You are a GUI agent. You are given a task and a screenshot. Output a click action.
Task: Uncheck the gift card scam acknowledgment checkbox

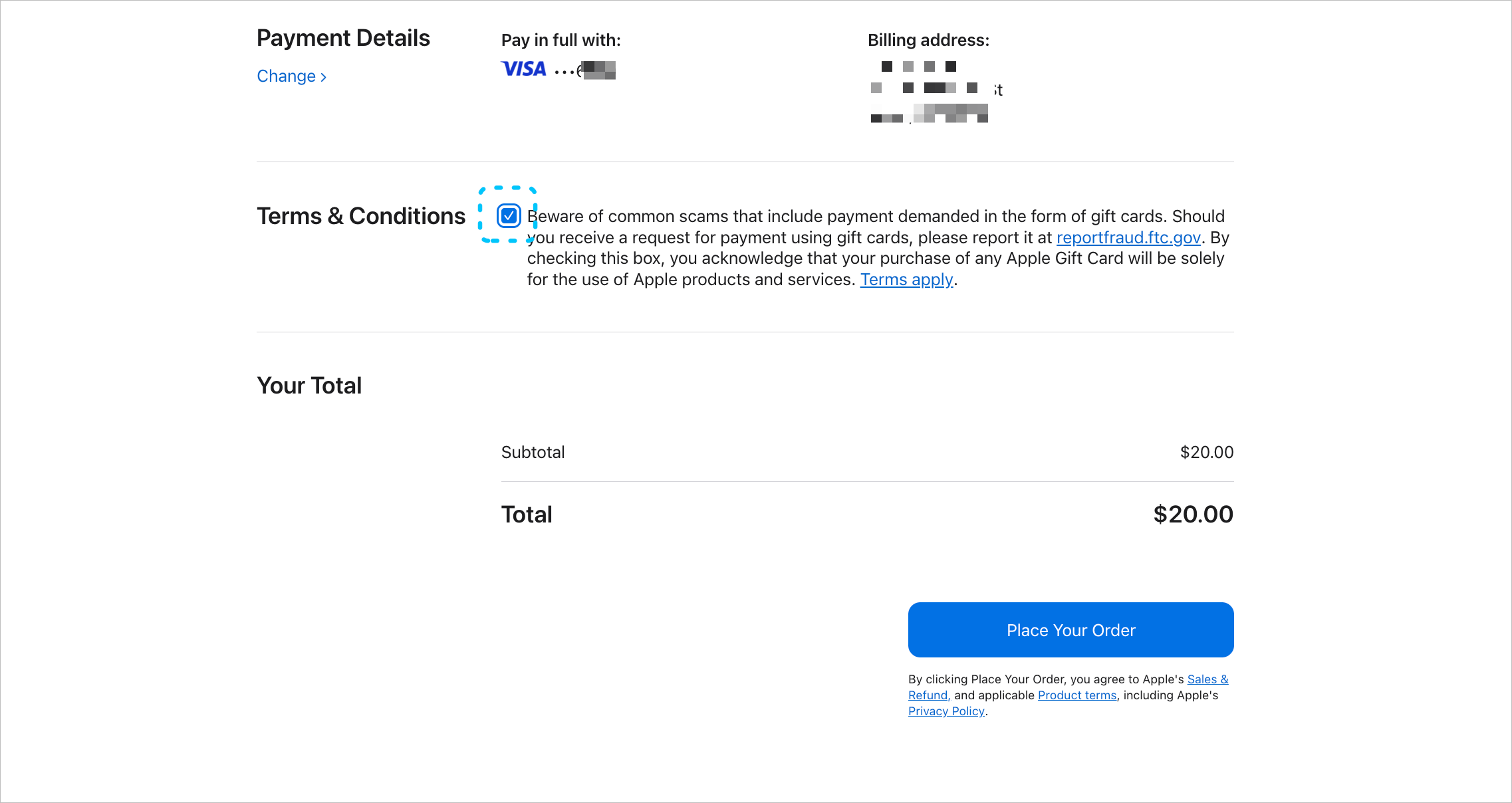(x=509, y=215)
